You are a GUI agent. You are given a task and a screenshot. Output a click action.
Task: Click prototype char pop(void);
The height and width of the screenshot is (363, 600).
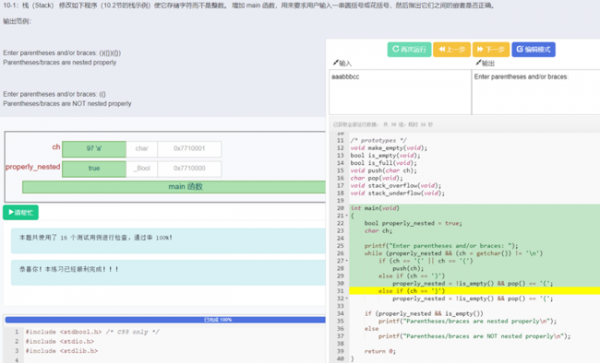pyautogui.click(x=377, y=178)
